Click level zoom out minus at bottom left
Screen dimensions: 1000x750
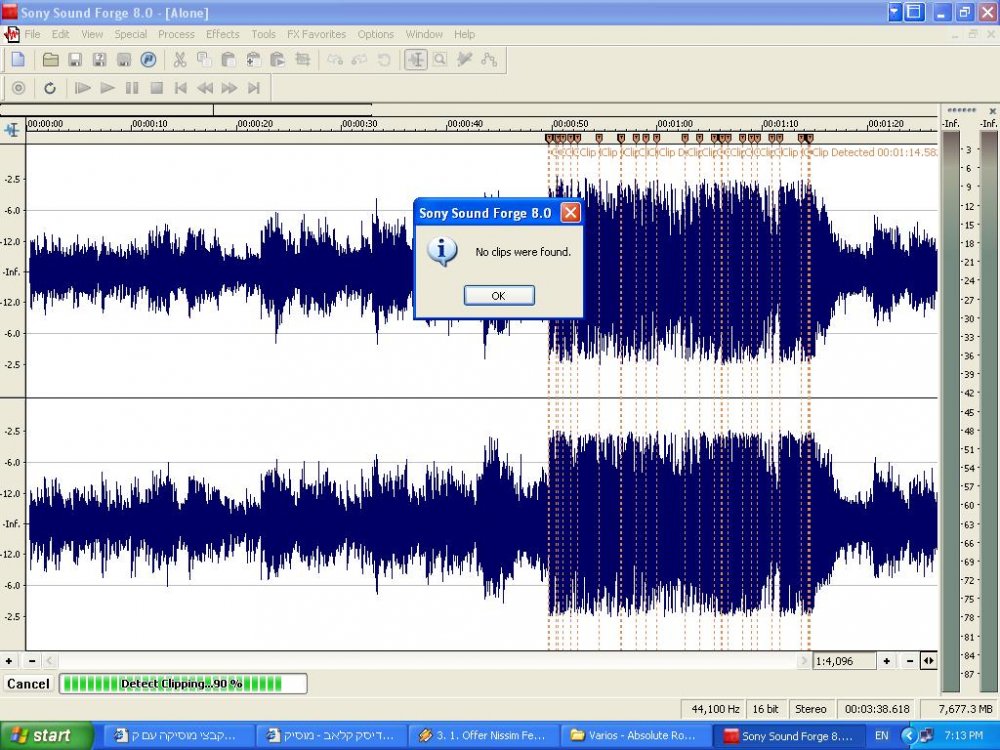click(x=32, y=661)
